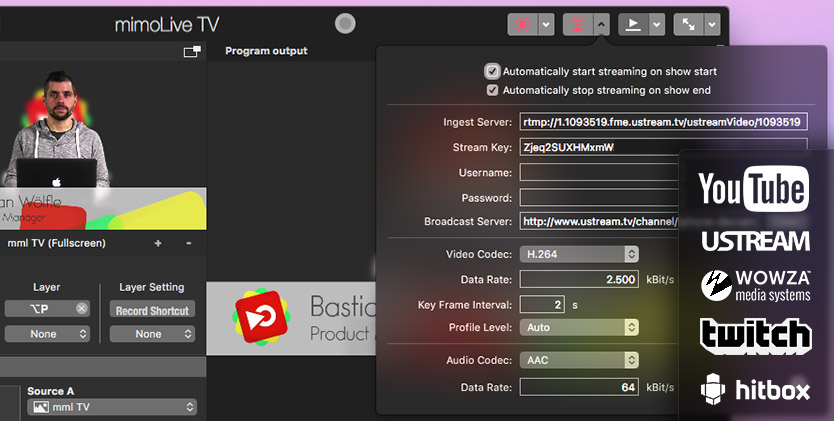Toggle Automatically start streaming on show start
Image resolution: width=834 pixels, height=421 pixels.
pyautogui.click(x=492, y=71)
